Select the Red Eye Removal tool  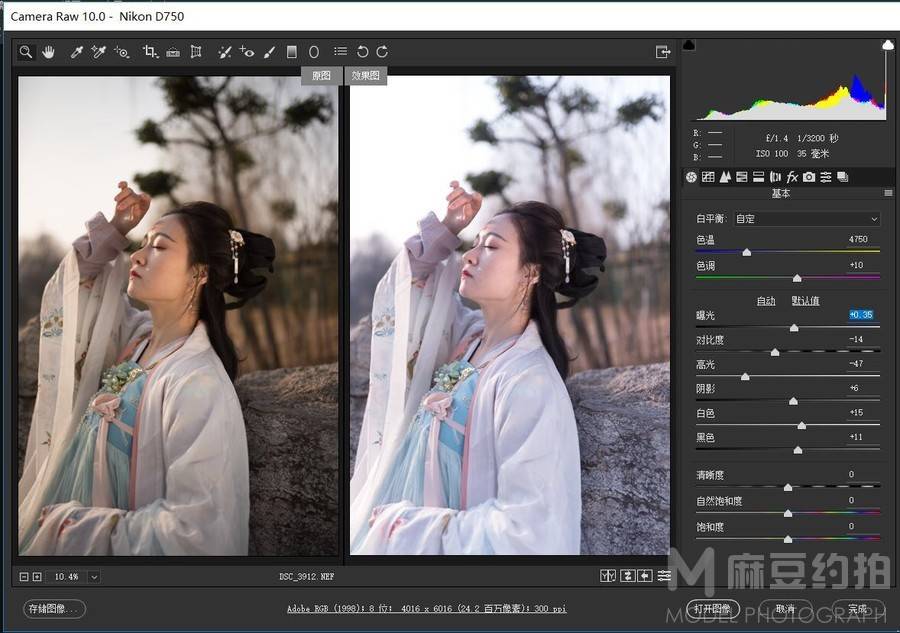[x=247, y=52]
